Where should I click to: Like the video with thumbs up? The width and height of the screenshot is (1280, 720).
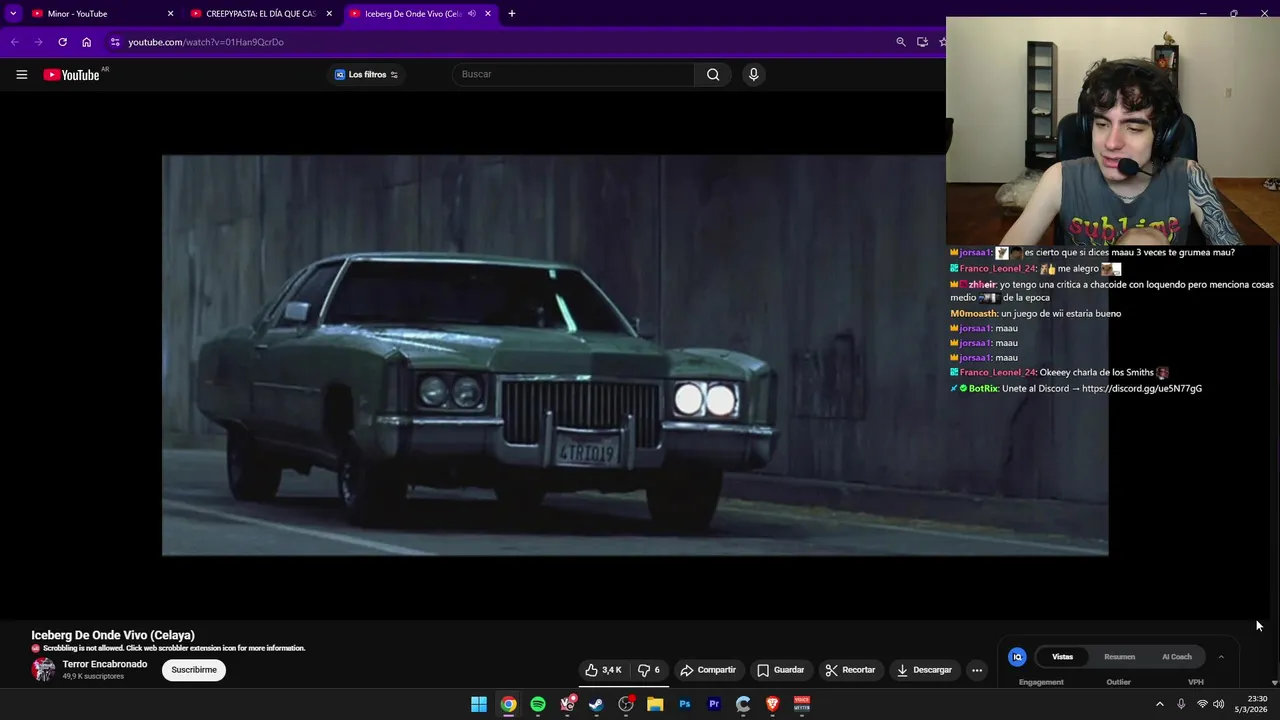point(603,670)
